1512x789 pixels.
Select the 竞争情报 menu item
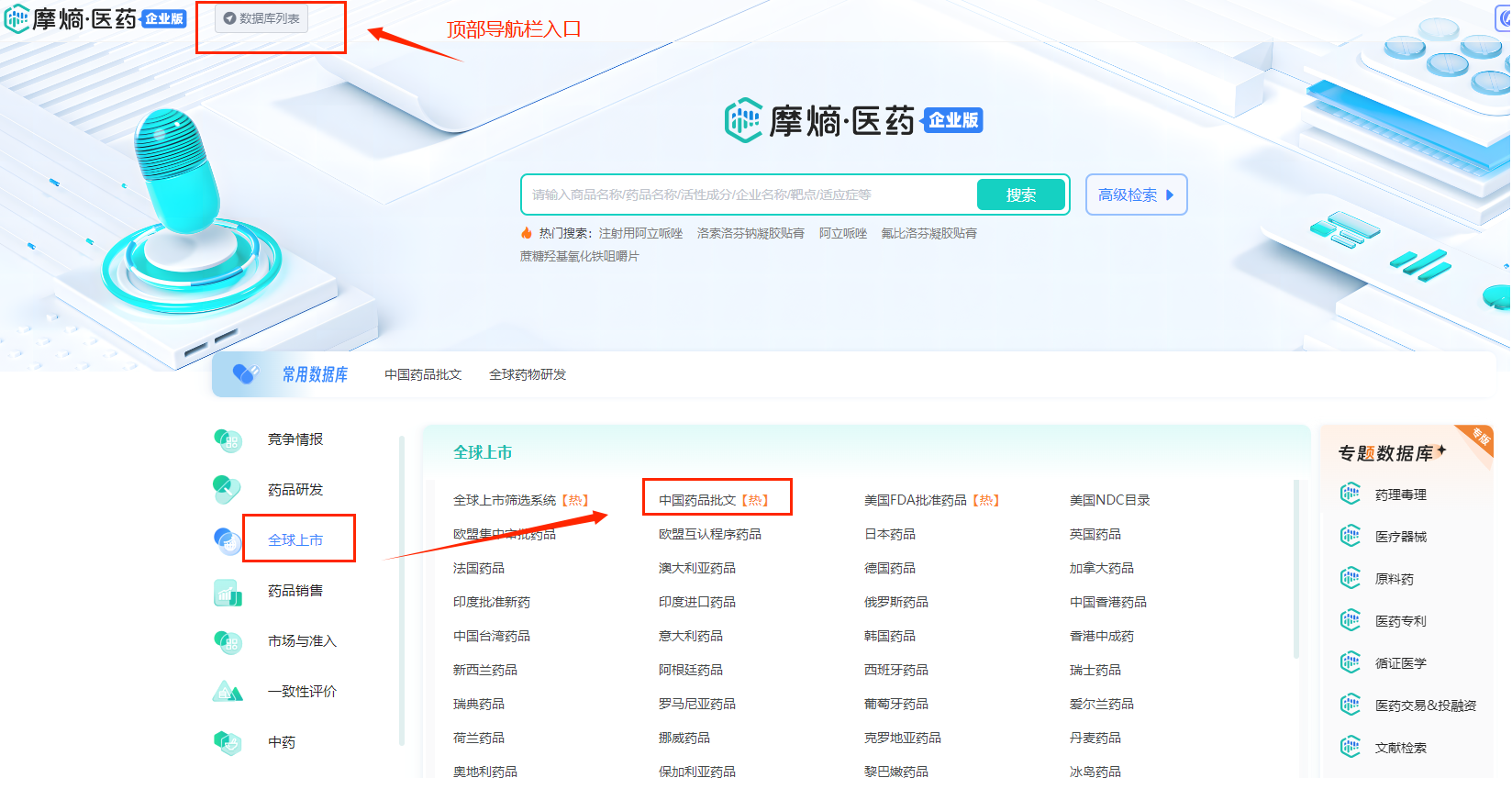tap(295, 439)
